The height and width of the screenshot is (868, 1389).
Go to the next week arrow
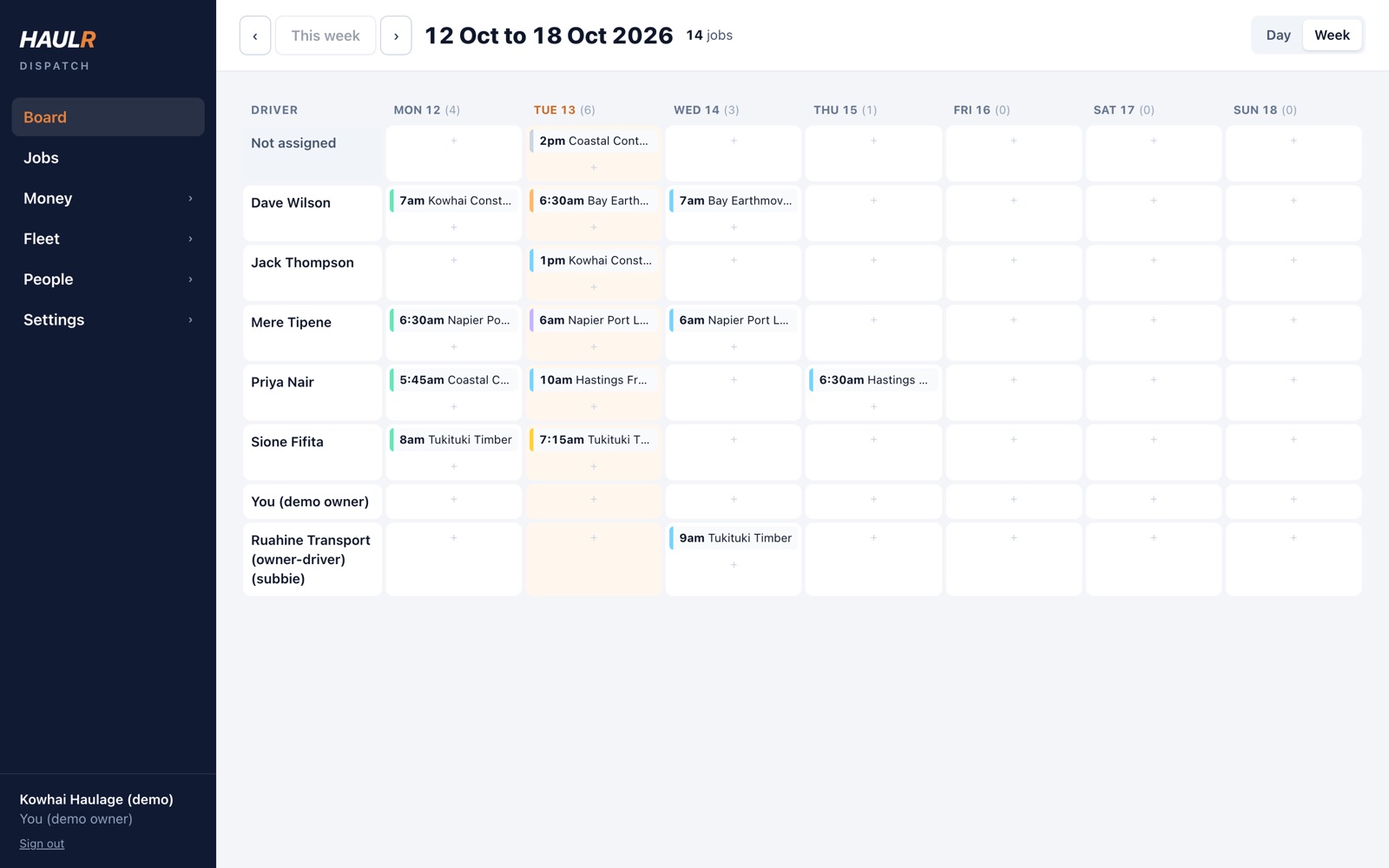coord(396,36)
